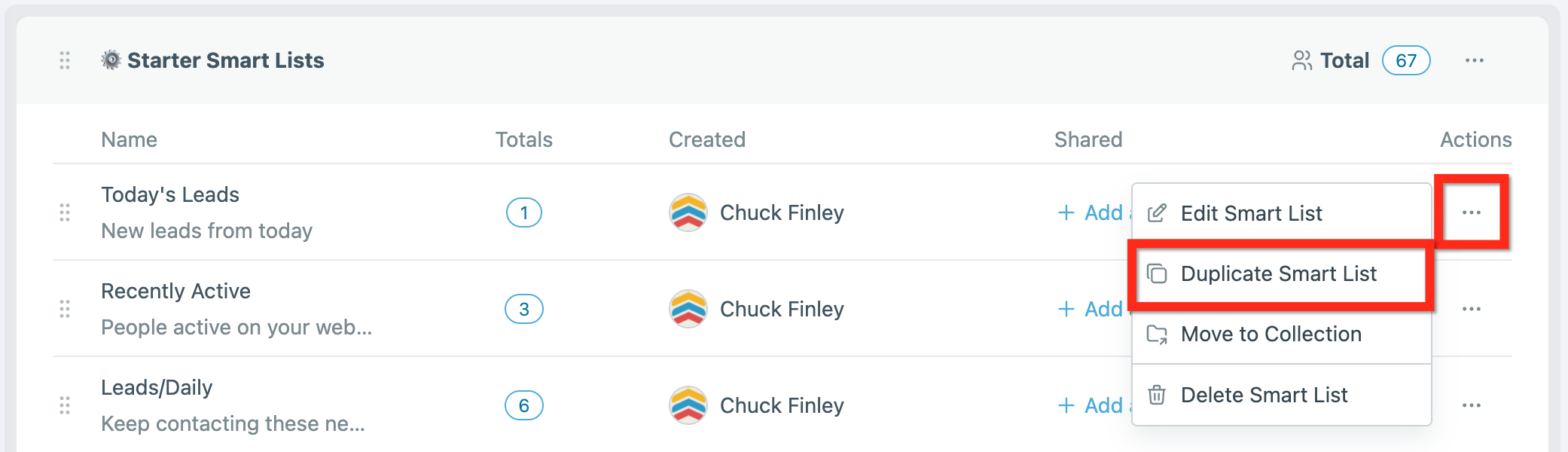Open collection options menu beside Total count
The image size is (1568, 452).
click(x=1474, y=60)
